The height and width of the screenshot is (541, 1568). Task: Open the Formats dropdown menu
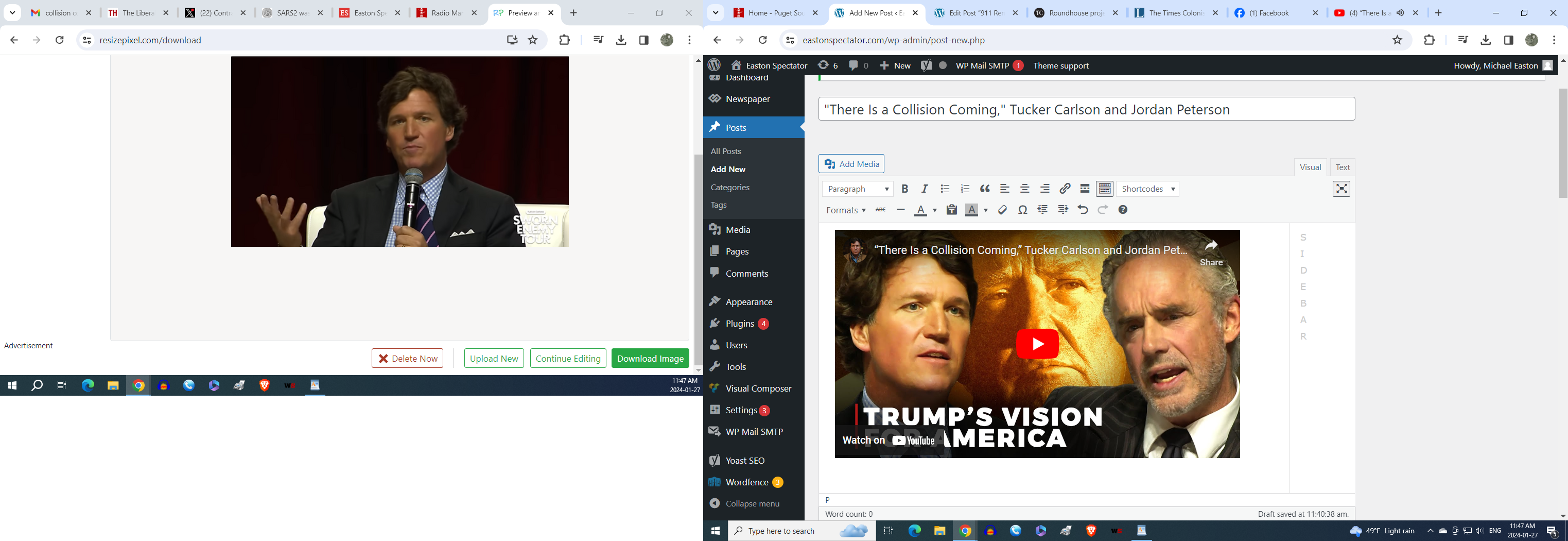tap(845, 210)
